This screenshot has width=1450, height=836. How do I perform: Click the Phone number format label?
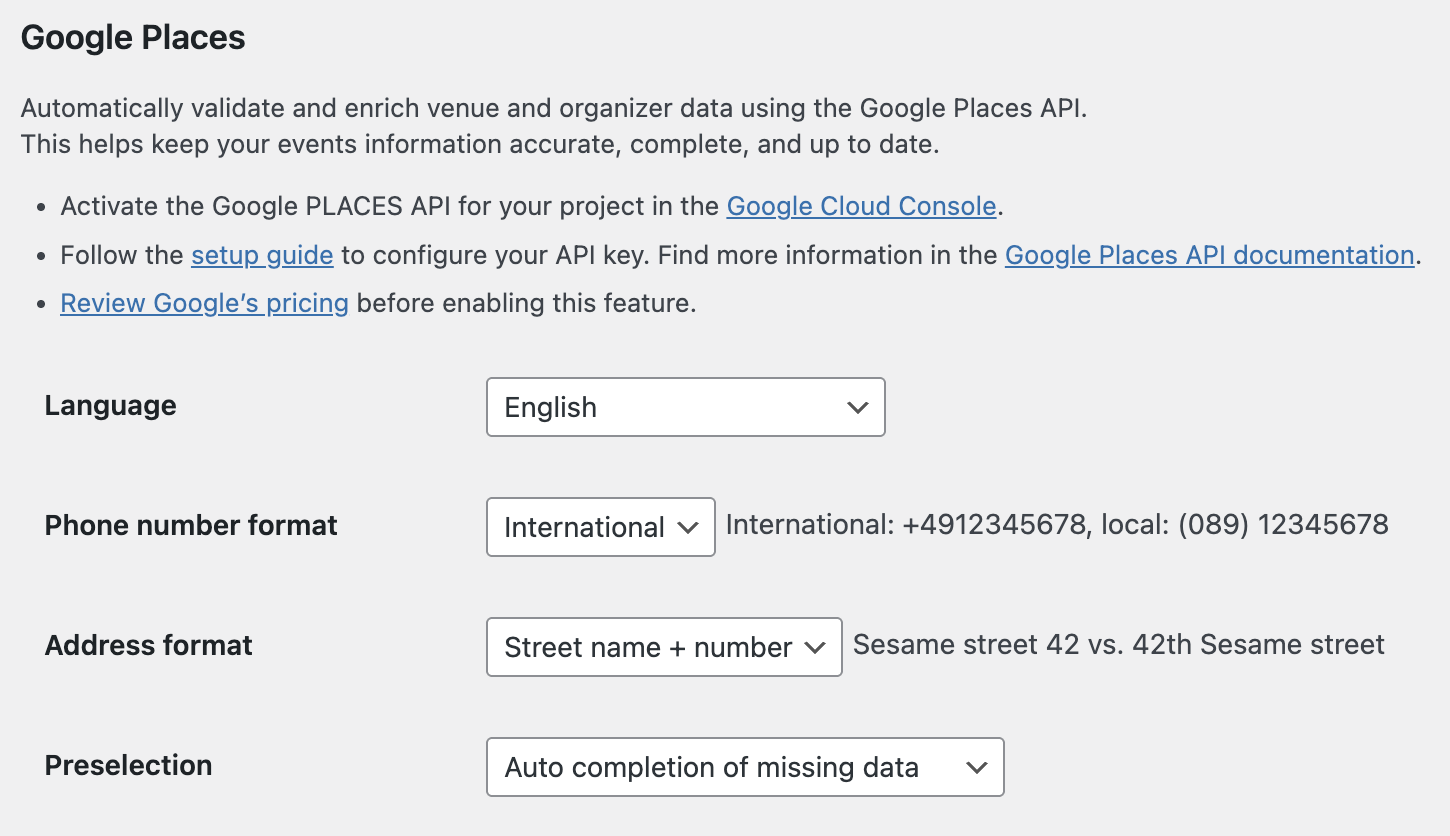point(190,525)
